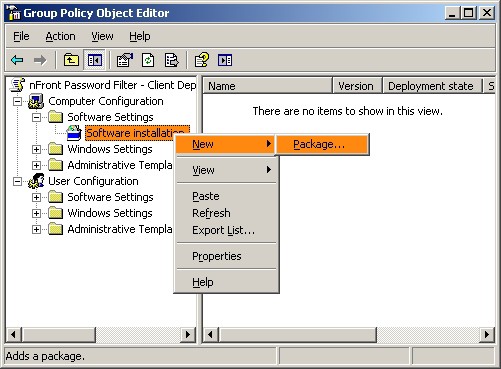Sort by the Version column header
The image size is (501, 369).
click(x=357, y=86)
